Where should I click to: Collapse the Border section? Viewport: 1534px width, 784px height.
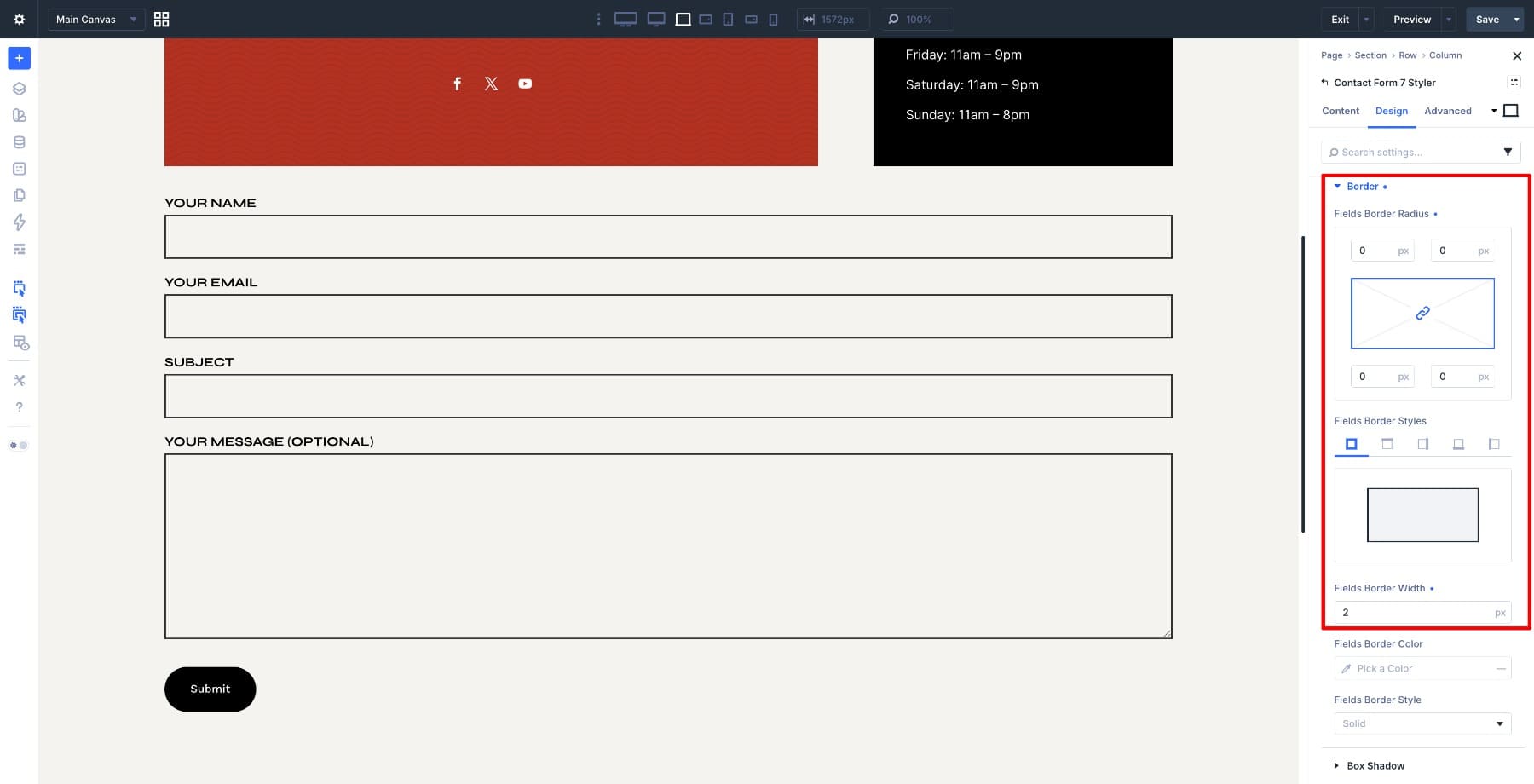(1361, 187)
